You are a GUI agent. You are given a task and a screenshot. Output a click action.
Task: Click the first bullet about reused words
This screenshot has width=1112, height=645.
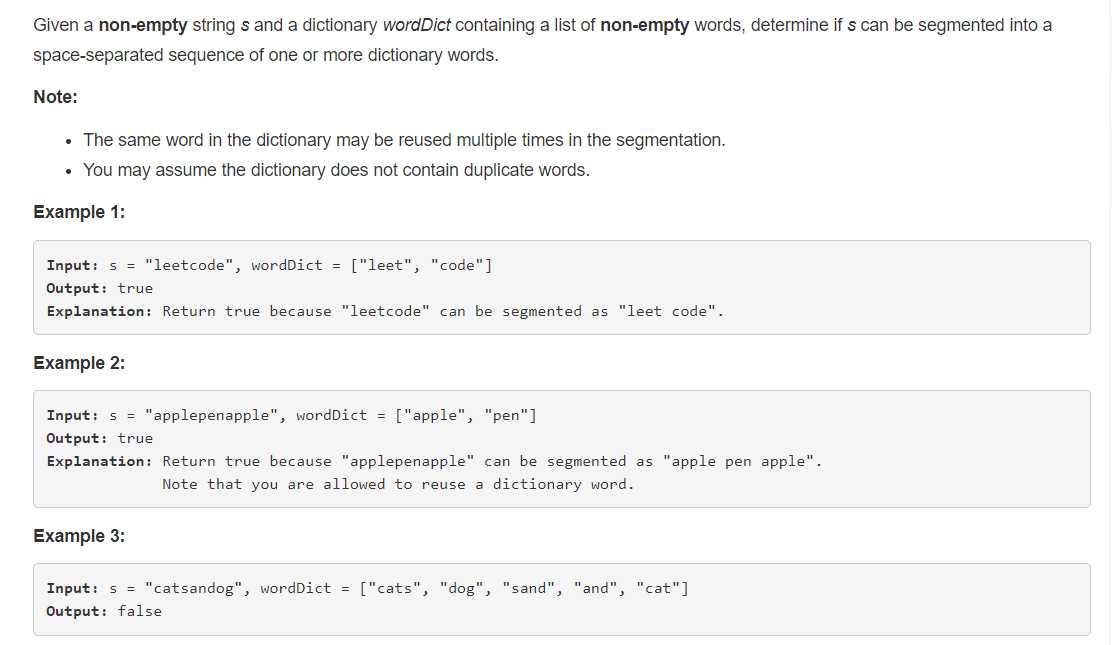(x=404, y=140)
